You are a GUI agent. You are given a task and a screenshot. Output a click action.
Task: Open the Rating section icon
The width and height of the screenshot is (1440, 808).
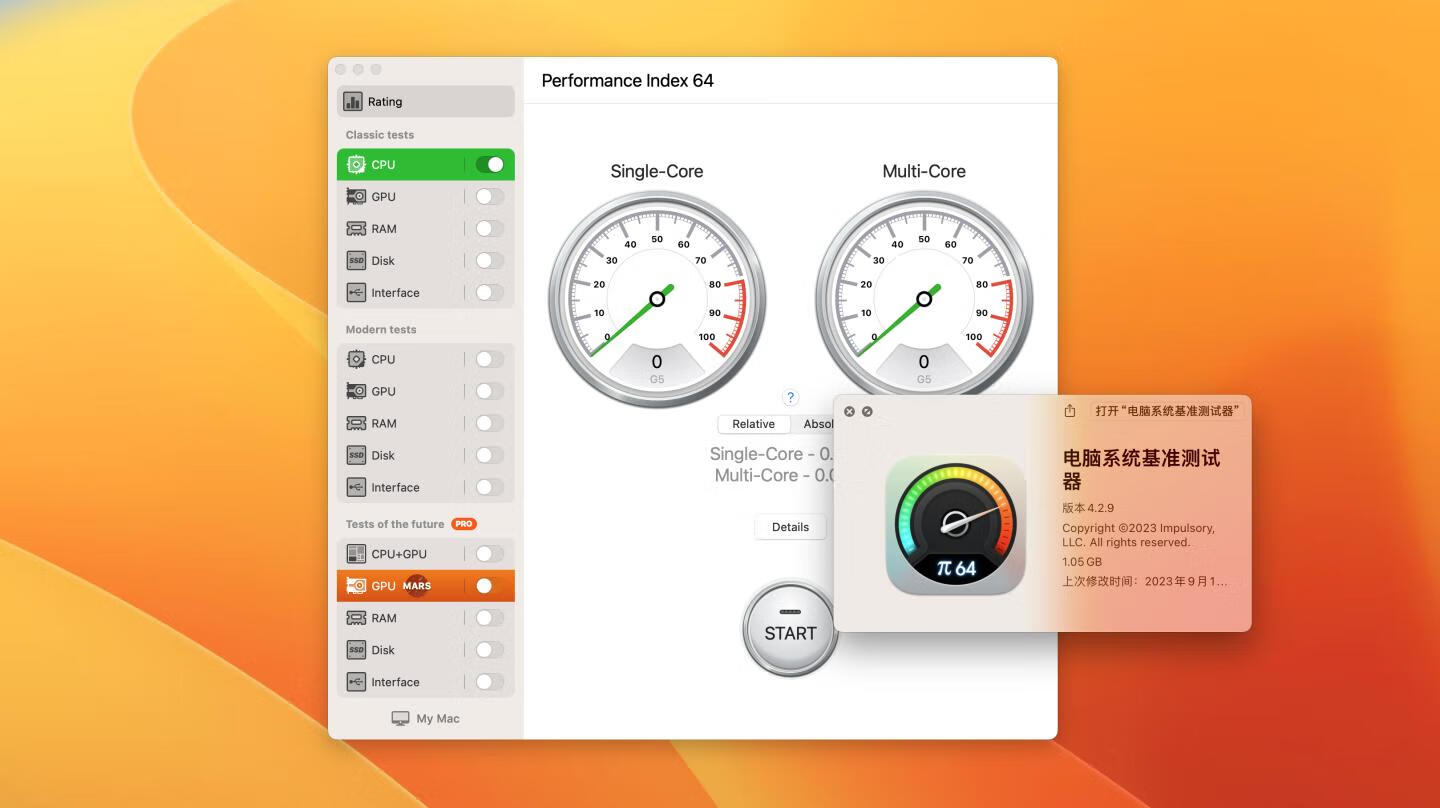(x=353, y=101)
